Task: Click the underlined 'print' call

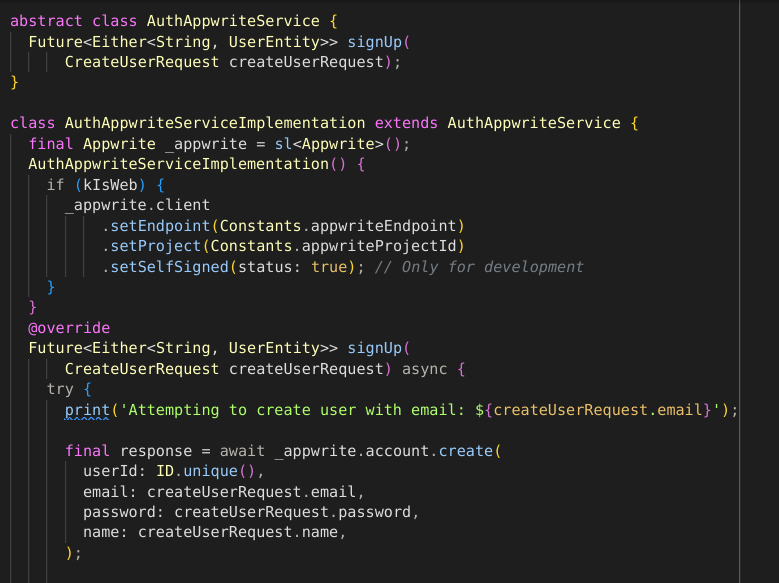Action: (87, 410)
